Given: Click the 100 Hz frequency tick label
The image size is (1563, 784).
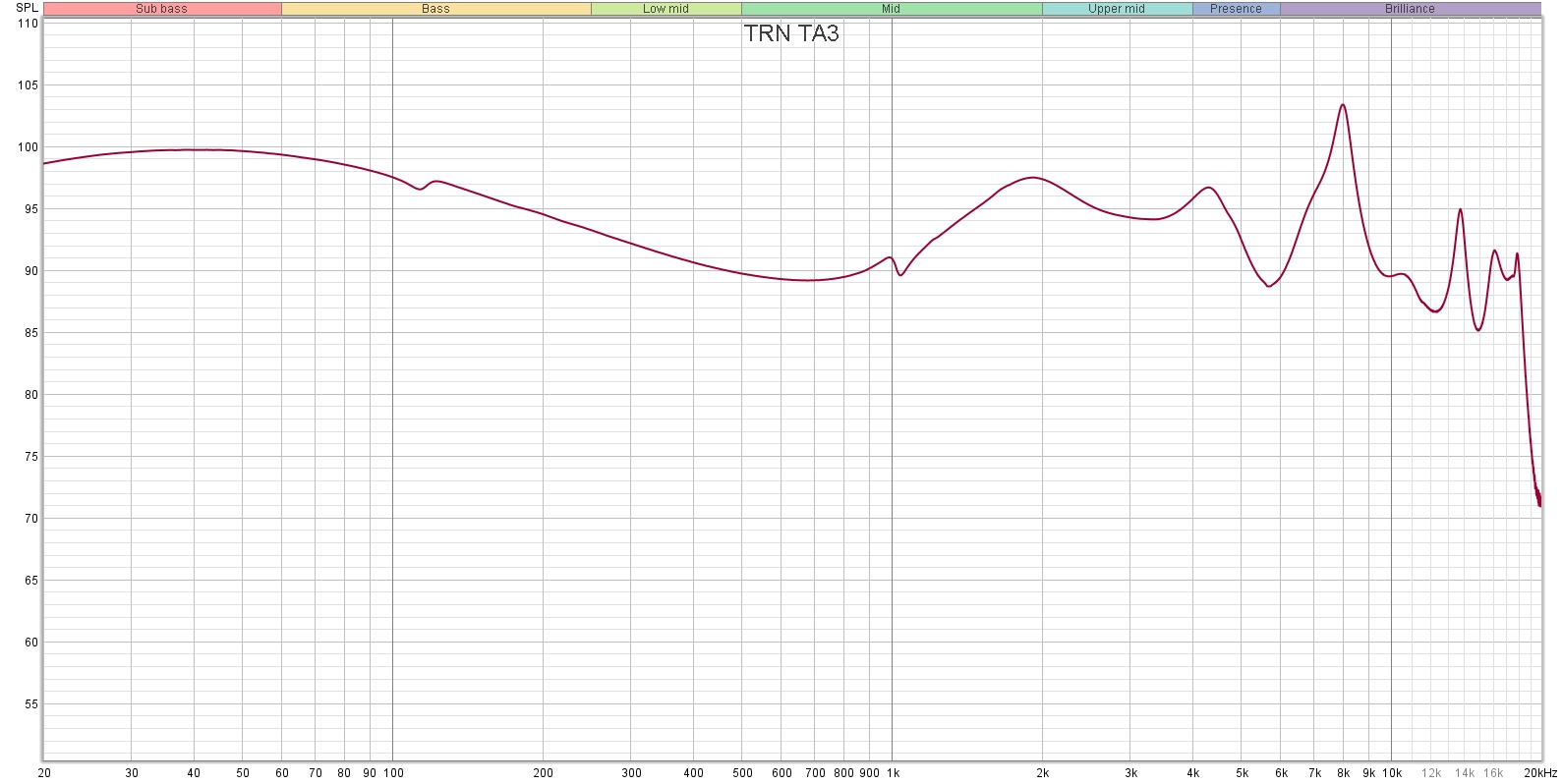Looking at the screenshot, I should click(393, 773).
